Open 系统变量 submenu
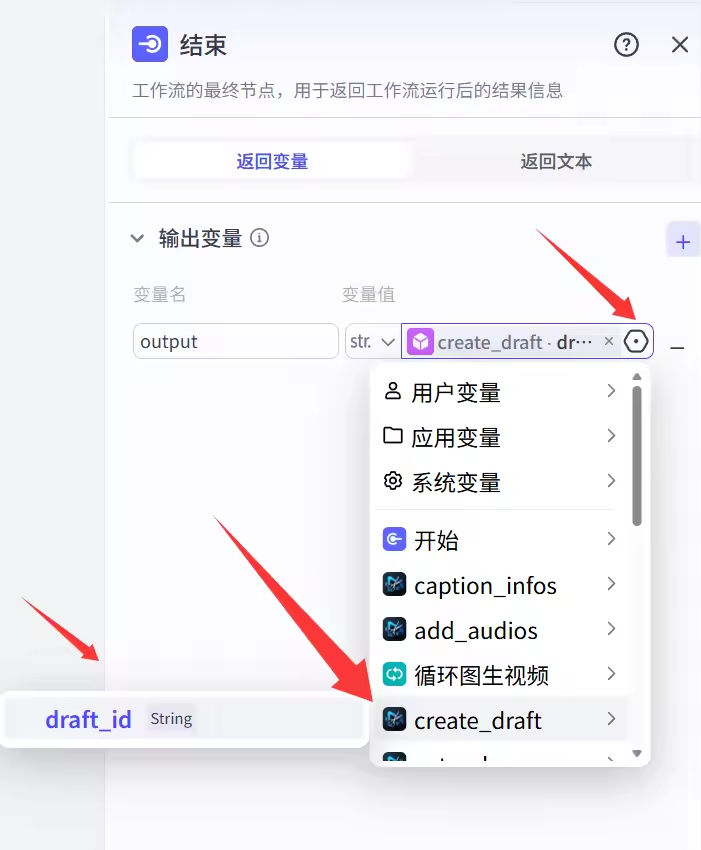This screenshot has height=850, width=701. (610, 482)
